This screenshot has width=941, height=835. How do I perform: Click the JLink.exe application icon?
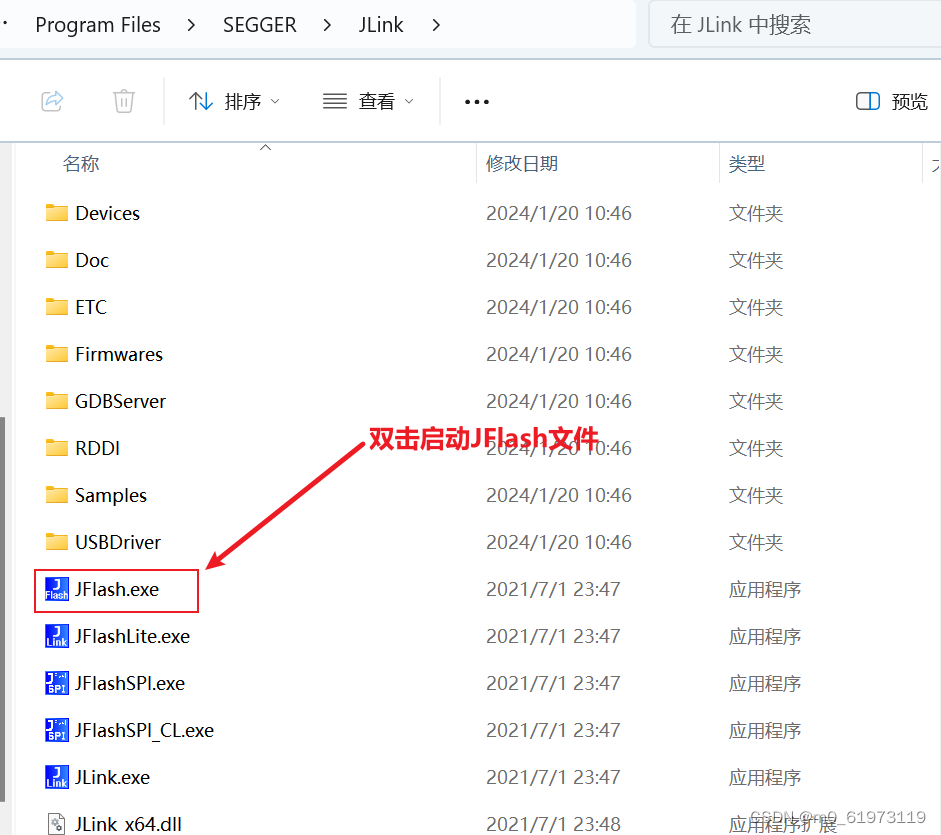tap(56, 777)
